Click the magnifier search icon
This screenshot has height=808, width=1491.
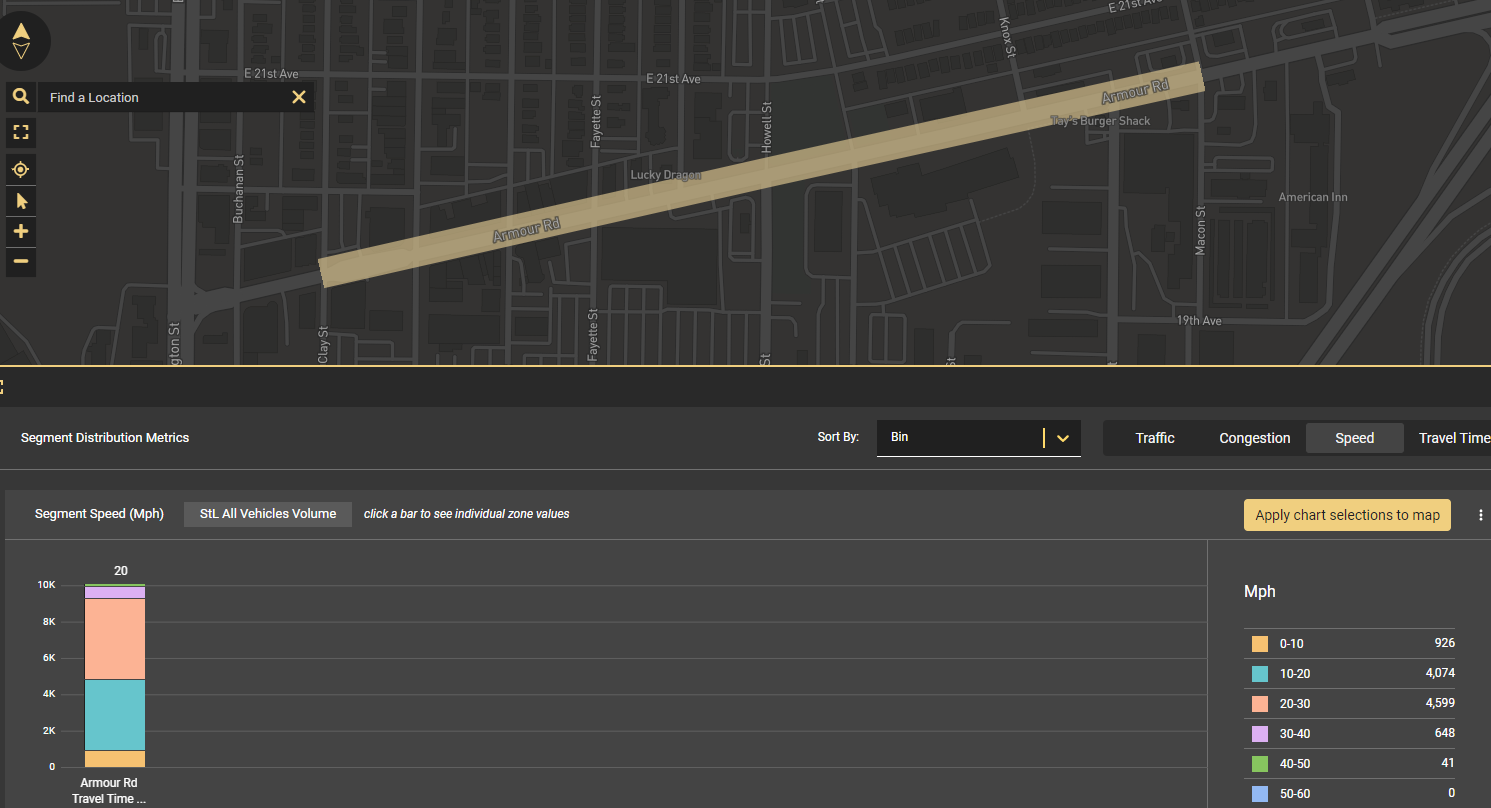pos(21,97)
